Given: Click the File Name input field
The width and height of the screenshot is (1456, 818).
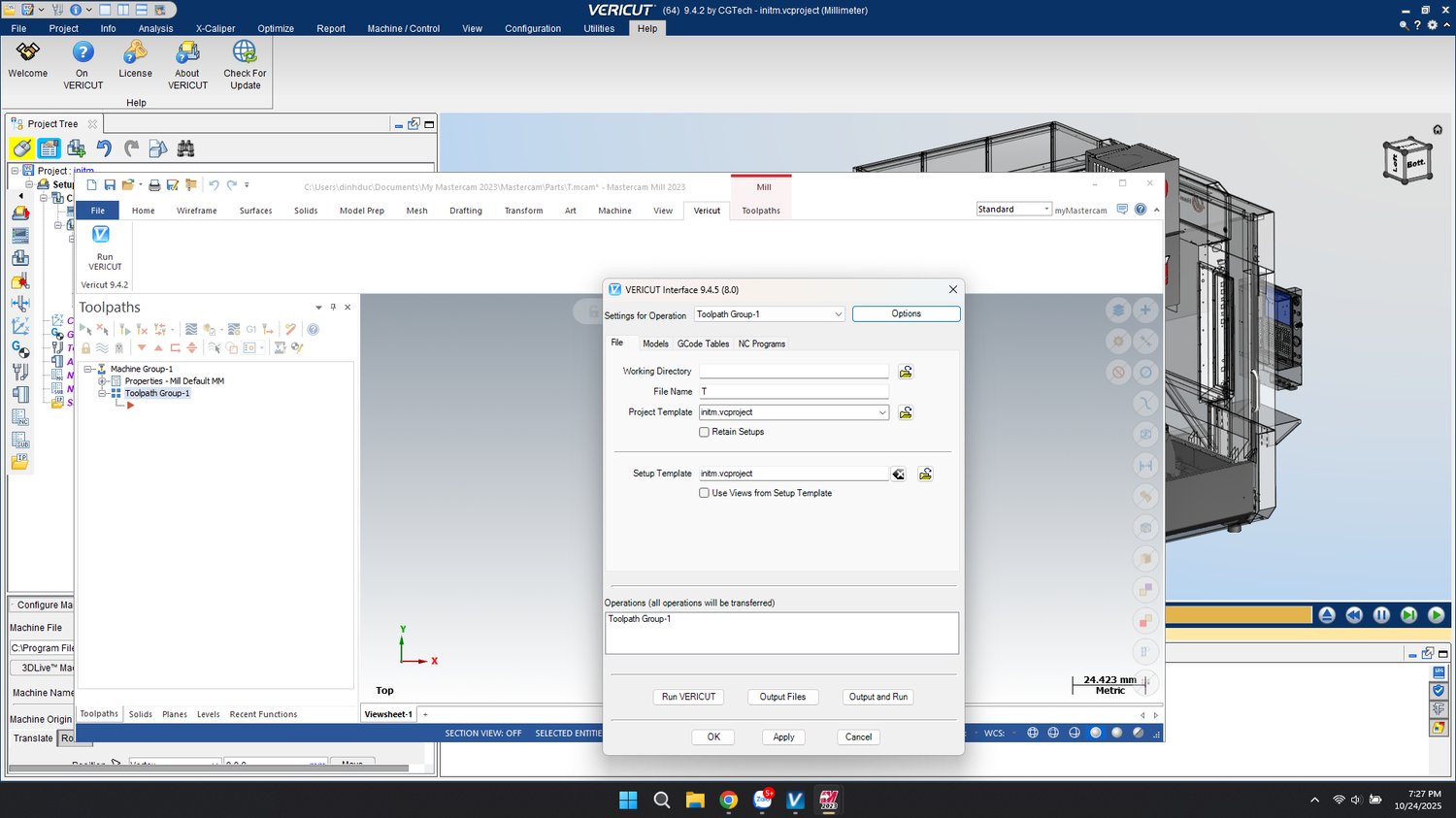Looking at the screenshot, I should click(x=794, y=392).
